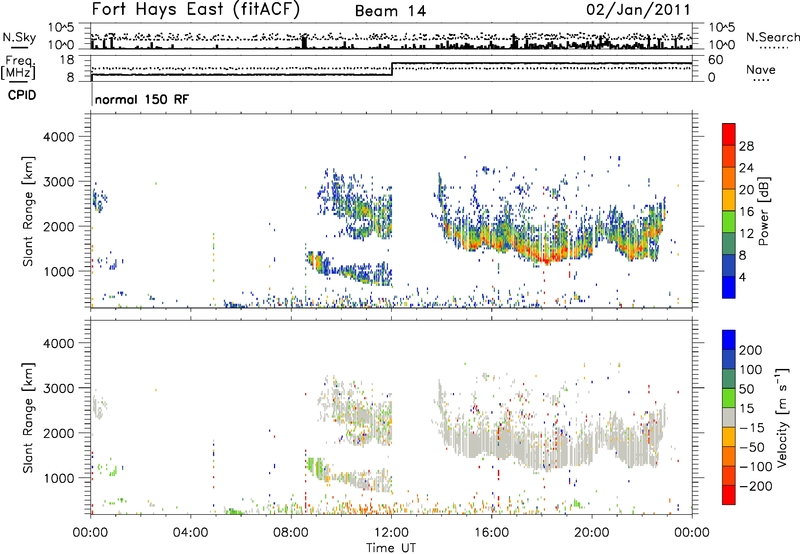
Task: Select the "CPID" row label
Action: [x=22, y=95]
